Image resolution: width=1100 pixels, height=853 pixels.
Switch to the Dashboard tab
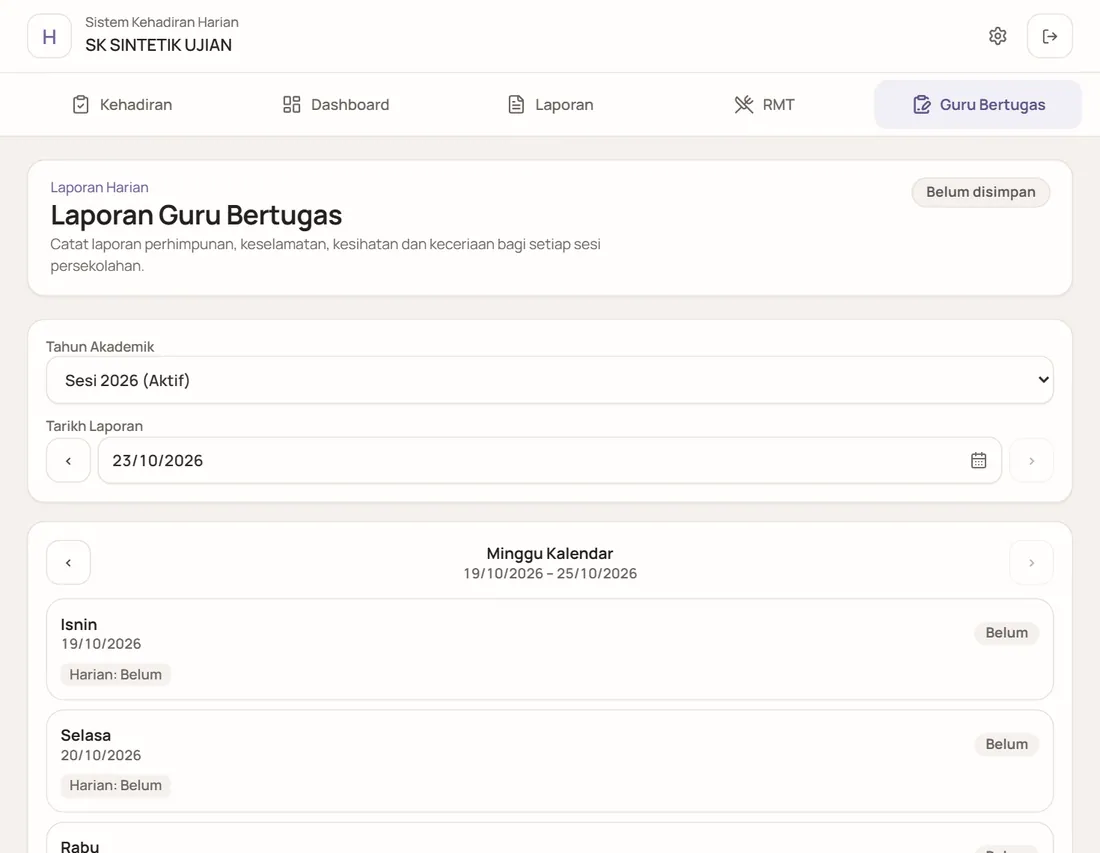click(336, 105)
